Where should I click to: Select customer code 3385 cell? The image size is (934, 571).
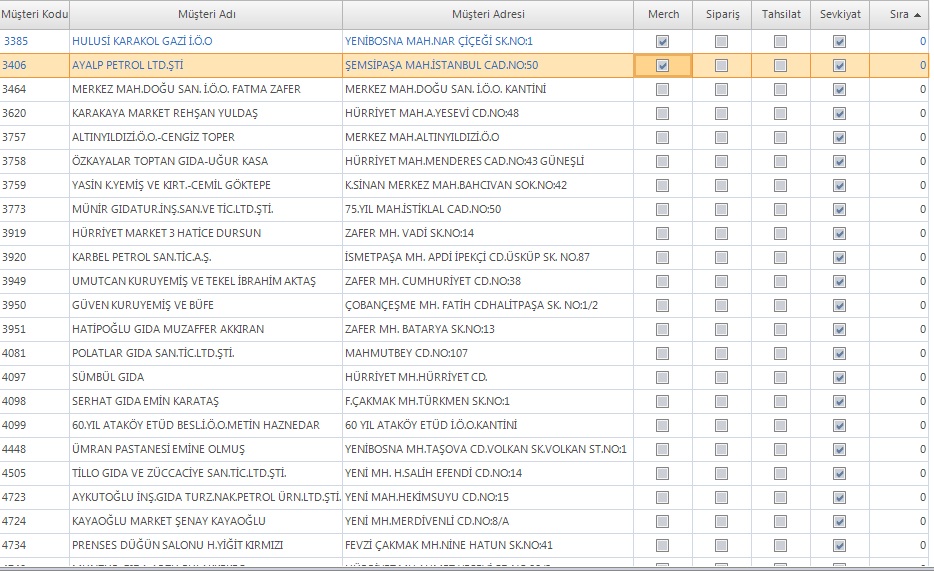click(35, 42)
